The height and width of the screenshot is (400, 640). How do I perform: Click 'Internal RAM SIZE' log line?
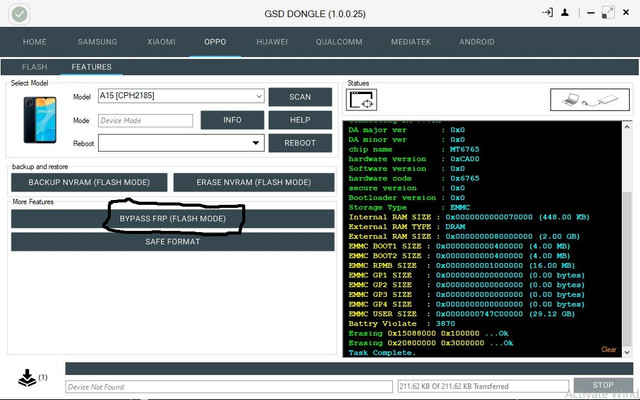point(469,217)
